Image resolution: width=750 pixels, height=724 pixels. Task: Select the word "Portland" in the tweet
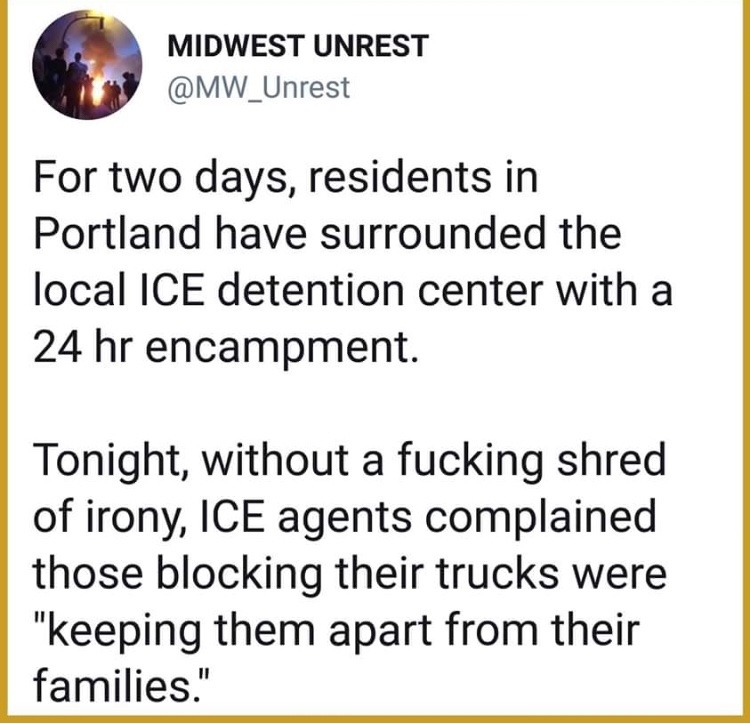117,233
